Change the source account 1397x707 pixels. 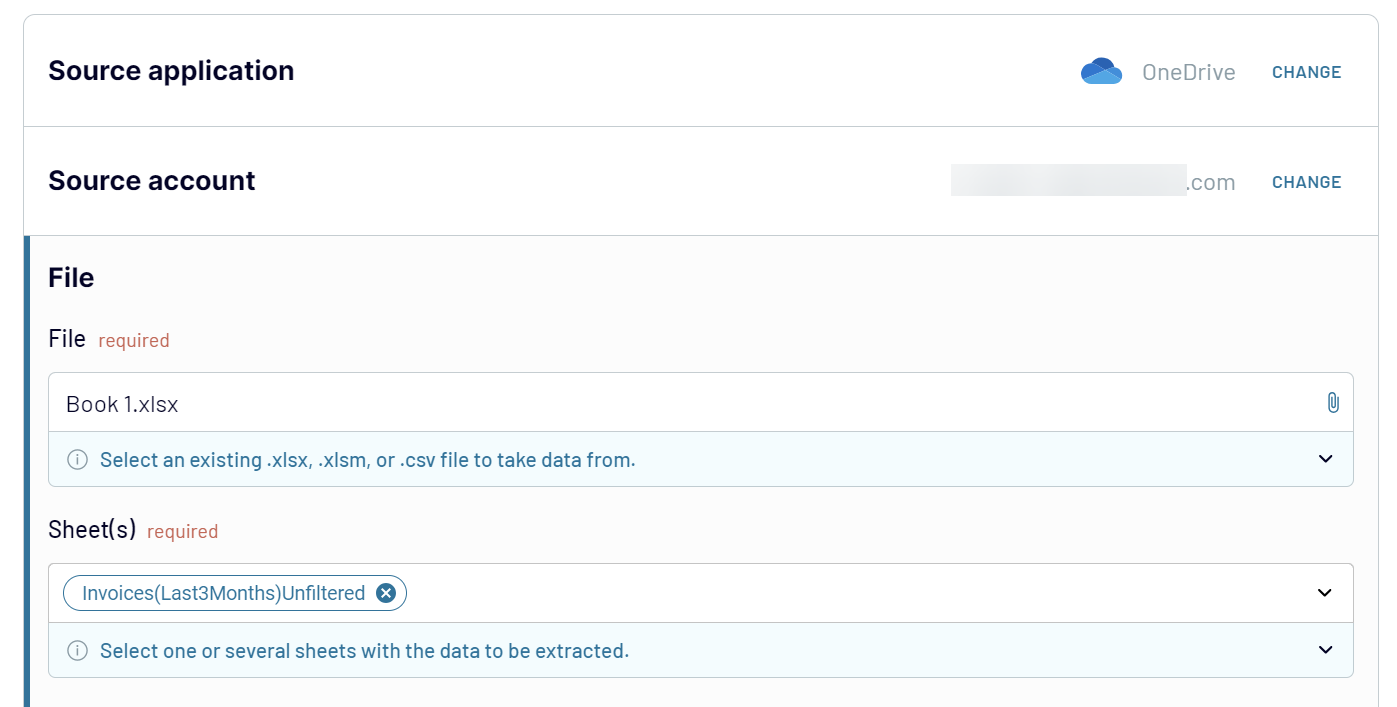1306,182
